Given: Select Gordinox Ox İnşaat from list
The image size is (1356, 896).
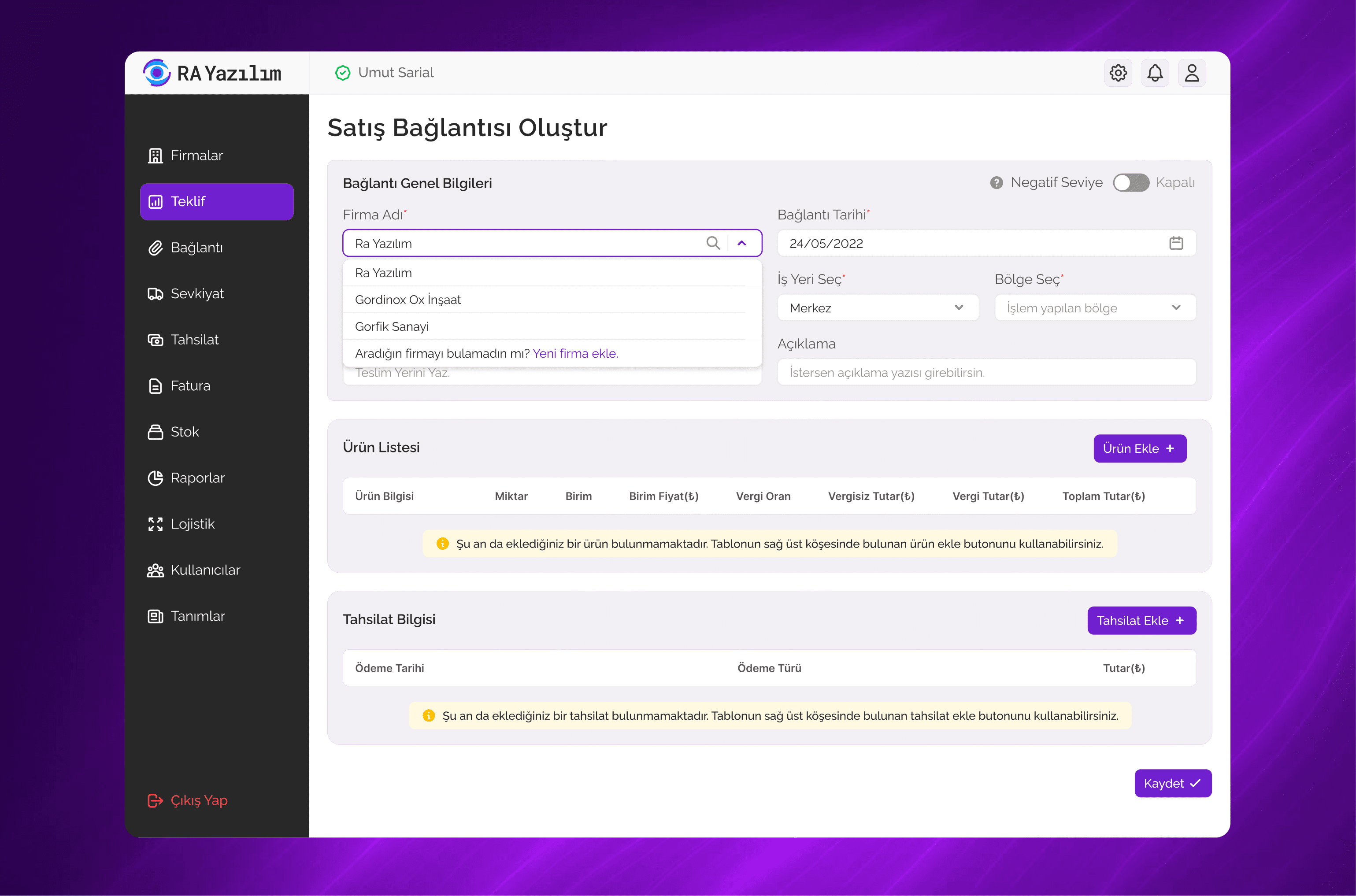Looking at the screenshot, I should tap(408, 300).
